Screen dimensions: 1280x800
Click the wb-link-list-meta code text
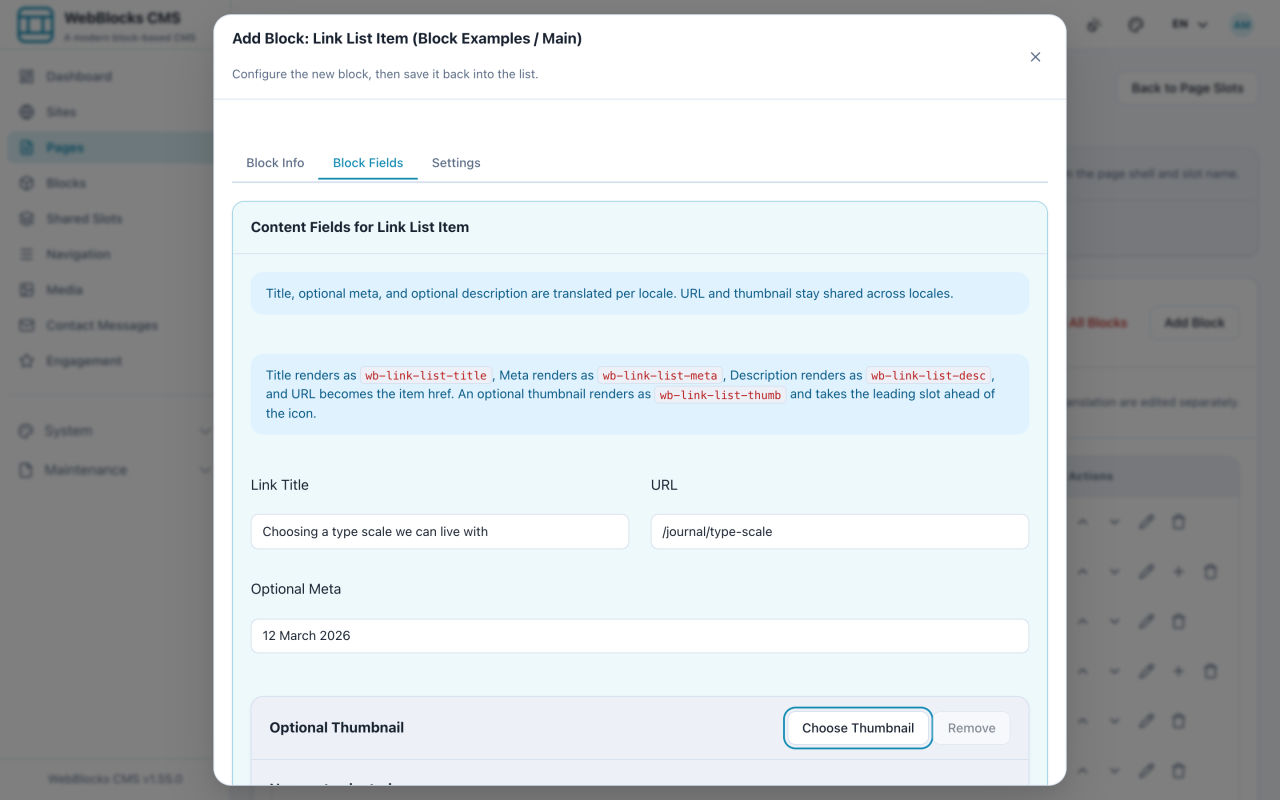pos(660,376)
